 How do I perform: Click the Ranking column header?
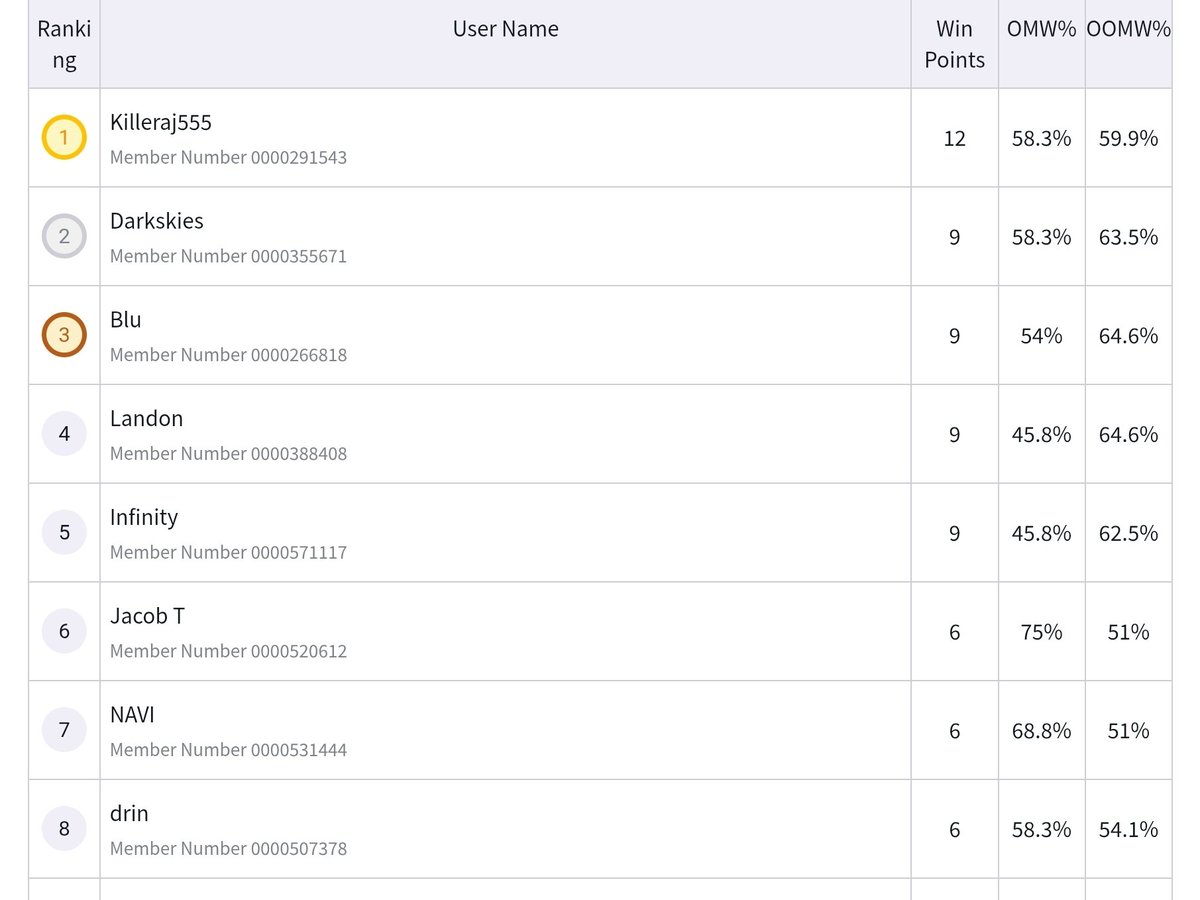(x=64, y=44)
